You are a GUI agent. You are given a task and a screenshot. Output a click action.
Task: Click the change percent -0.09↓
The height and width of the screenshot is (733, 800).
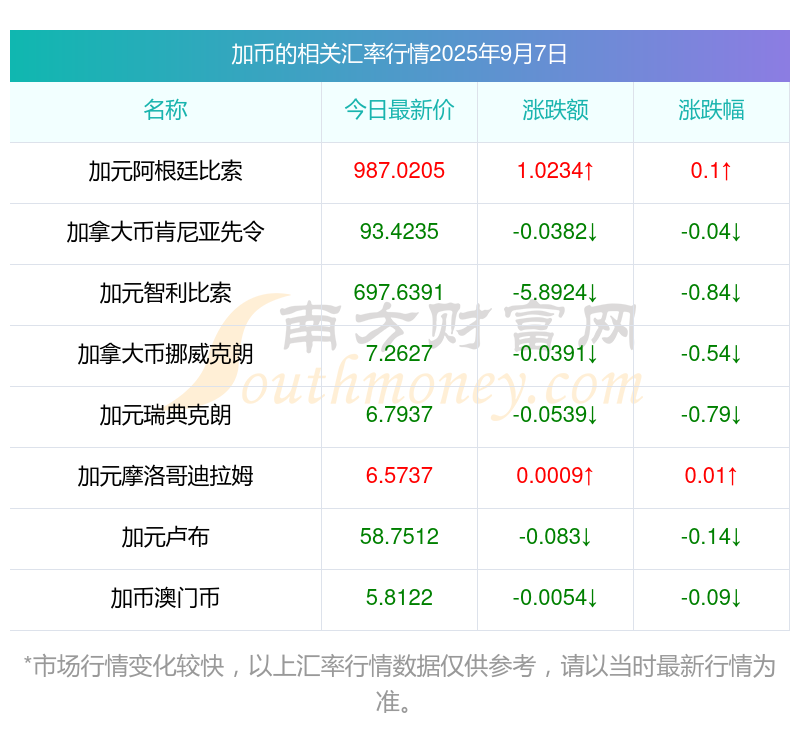[711, 598]
